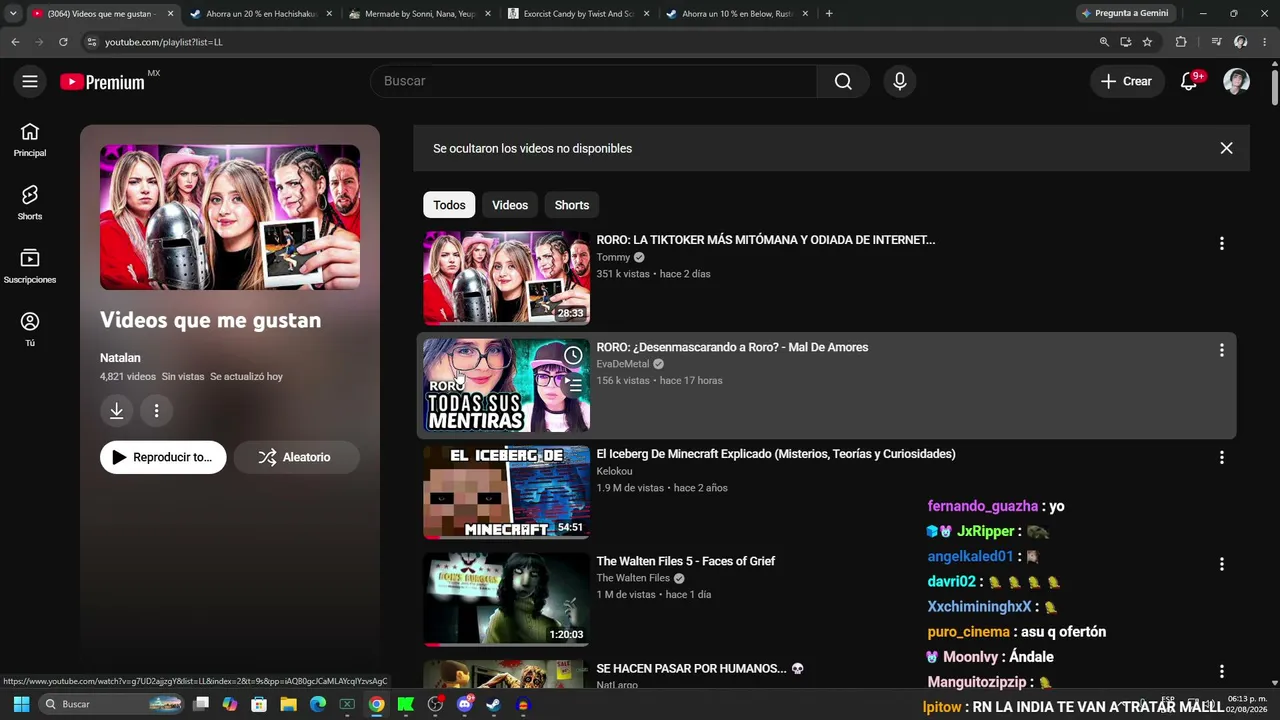Open the YouTube hamburger guide menu
The width and height of the screenshot is (1280, 720).
pyautogui.click(x=30, y=81)
